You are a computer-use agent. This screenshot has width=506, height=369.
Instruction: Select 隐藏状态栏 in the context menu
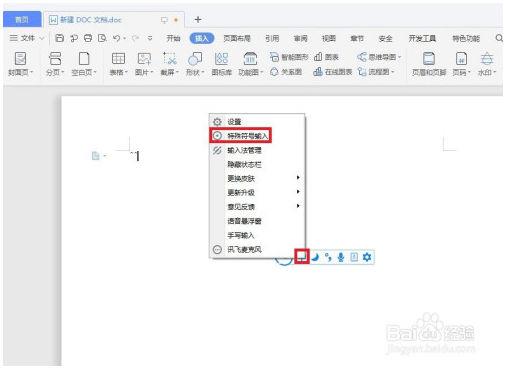[257, 164]
